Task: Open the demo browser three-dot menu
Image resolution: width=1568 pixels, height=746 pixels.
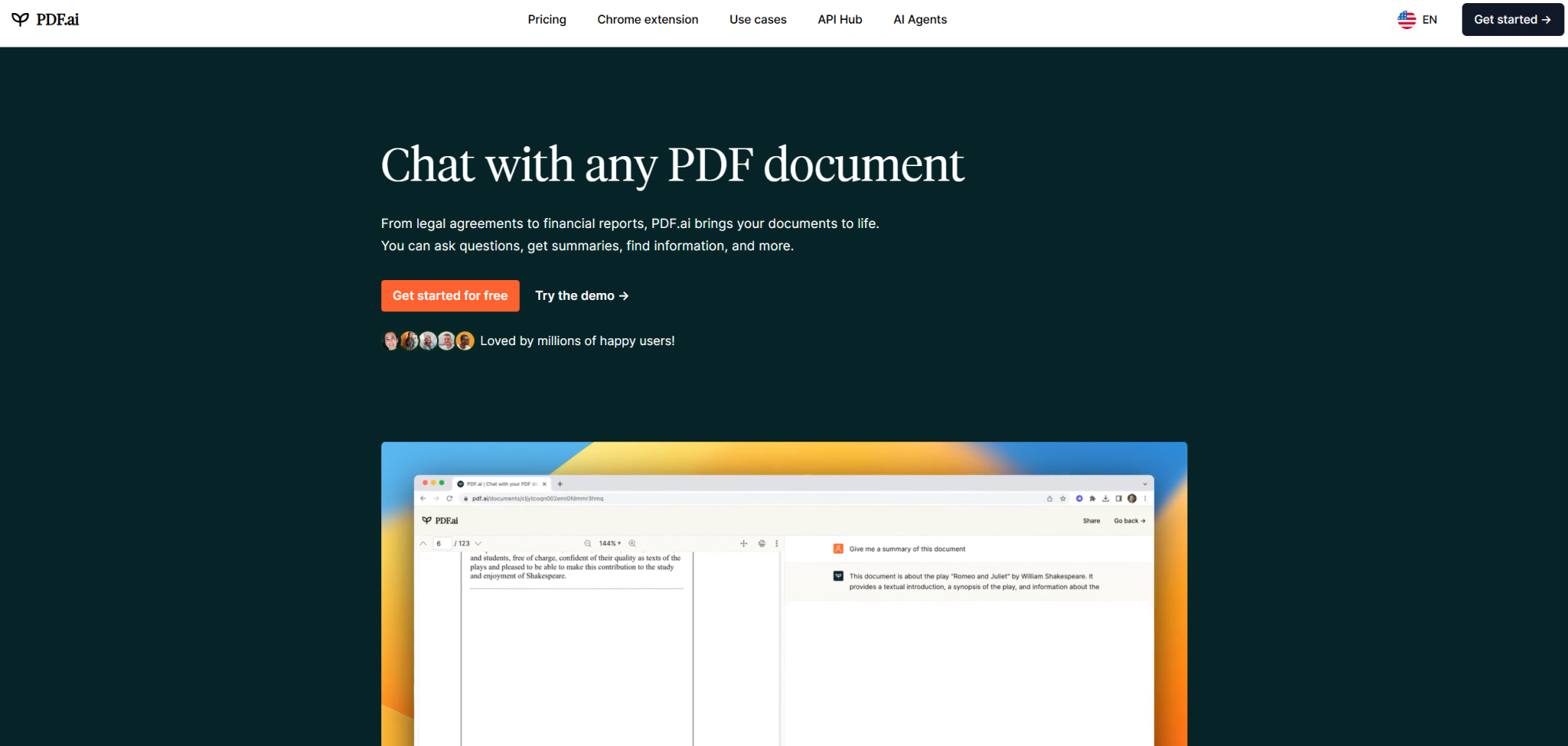Action: [1145, 498]
